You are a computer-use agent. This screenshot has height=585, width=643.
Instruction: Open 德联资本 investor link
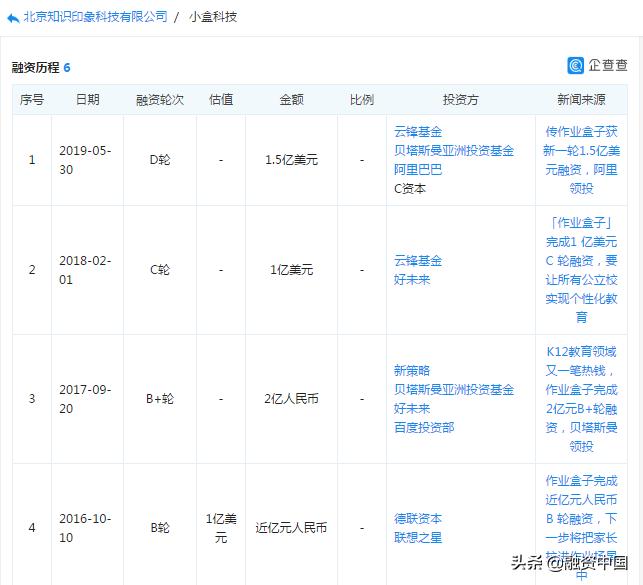pos(418,519)
